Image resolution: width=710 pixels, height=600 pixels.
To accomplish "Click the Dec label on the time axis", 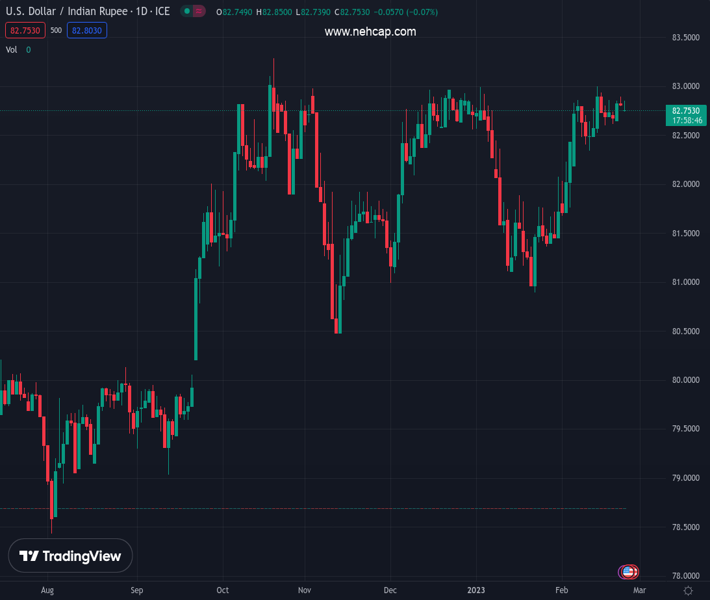I will (x=390, y=590).
